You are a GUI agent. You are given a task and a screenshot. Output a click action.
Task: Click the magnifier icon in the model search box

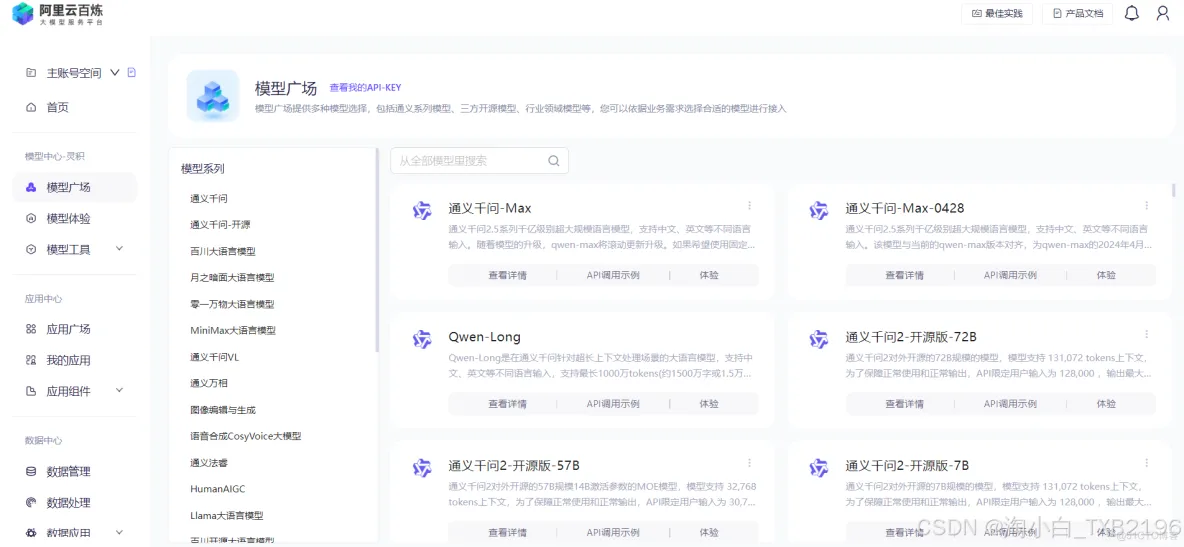coord(553,160)
